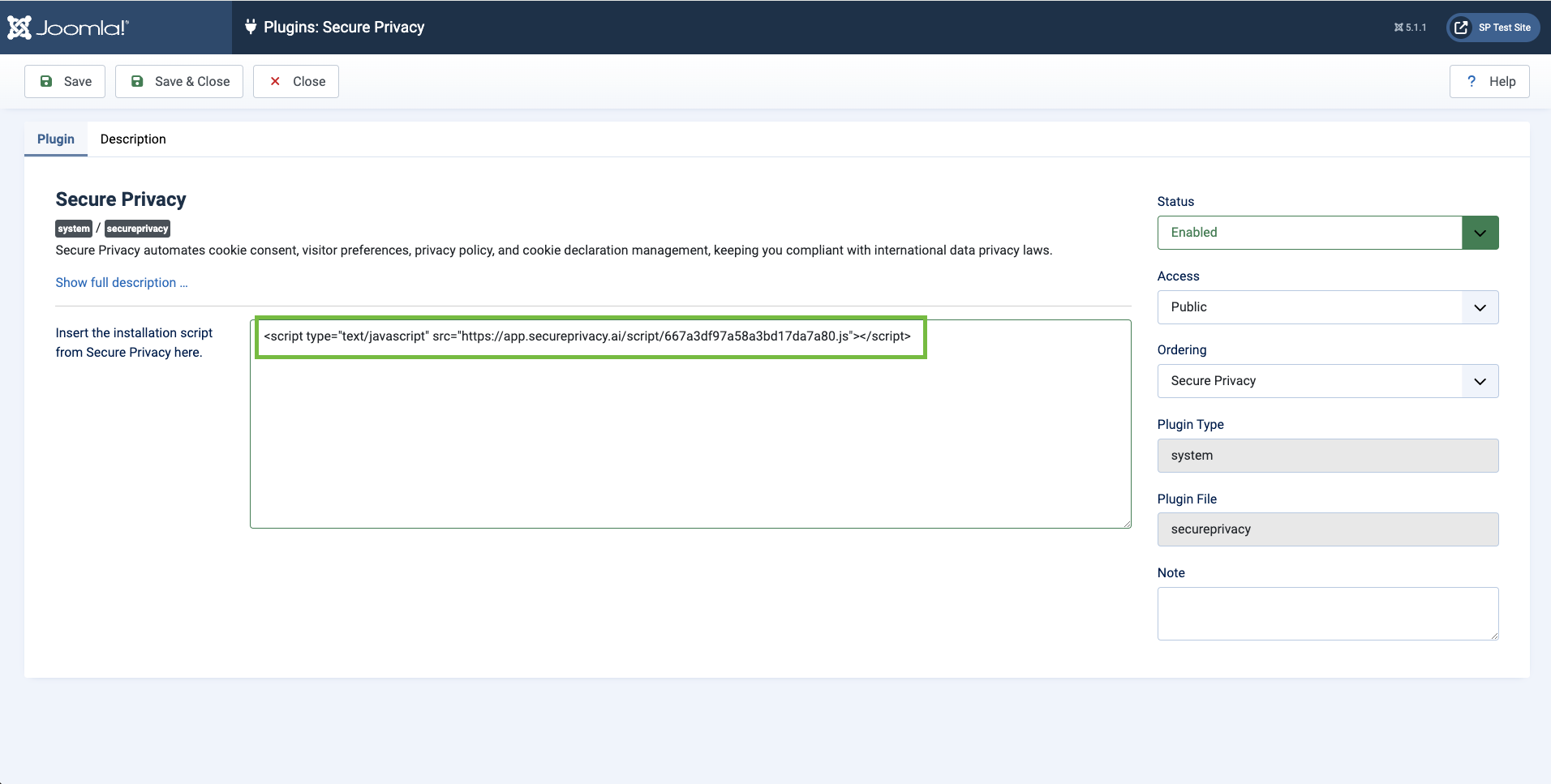Click the Joomla logo in header
This screenshot has height=784, width=1551.
(68, 28)
